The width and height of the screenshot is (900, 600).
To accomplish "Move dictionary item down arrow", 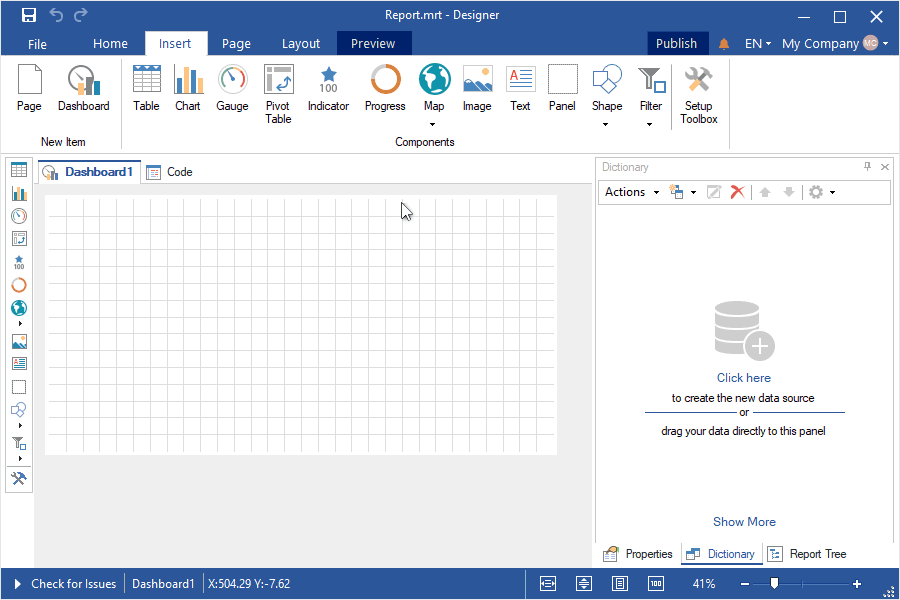I will click(789, 192).
